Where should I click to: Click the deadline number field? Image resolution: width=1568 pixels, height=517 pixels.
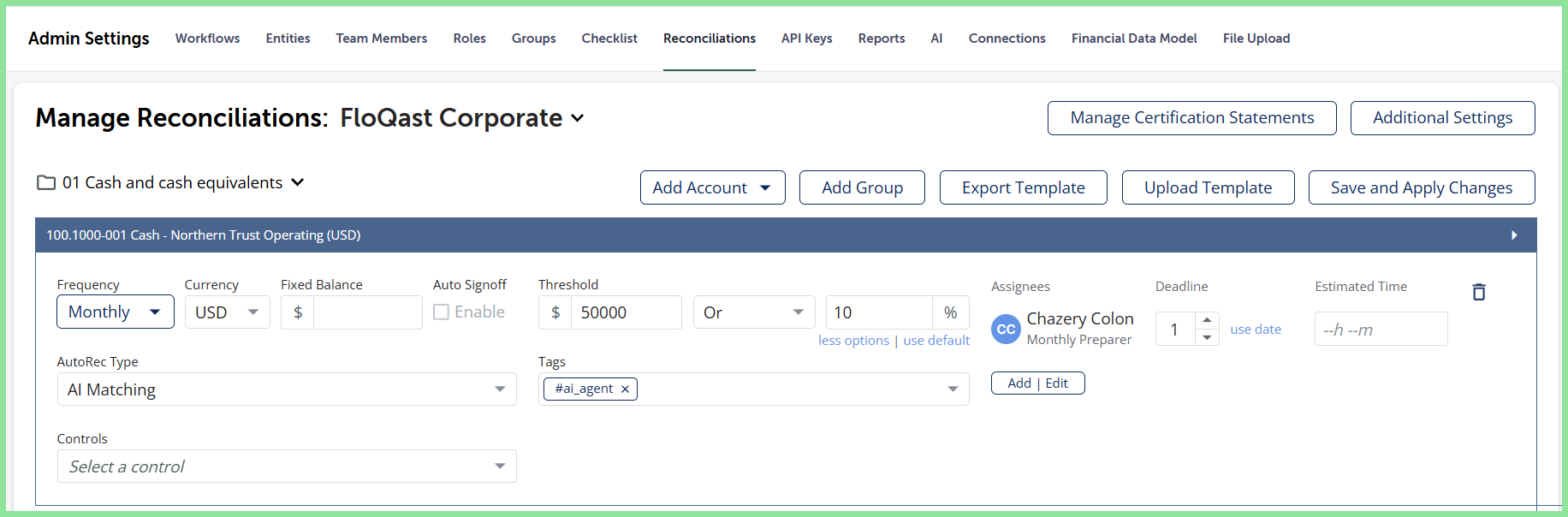pyautogui.click(x=1175, y=329)
